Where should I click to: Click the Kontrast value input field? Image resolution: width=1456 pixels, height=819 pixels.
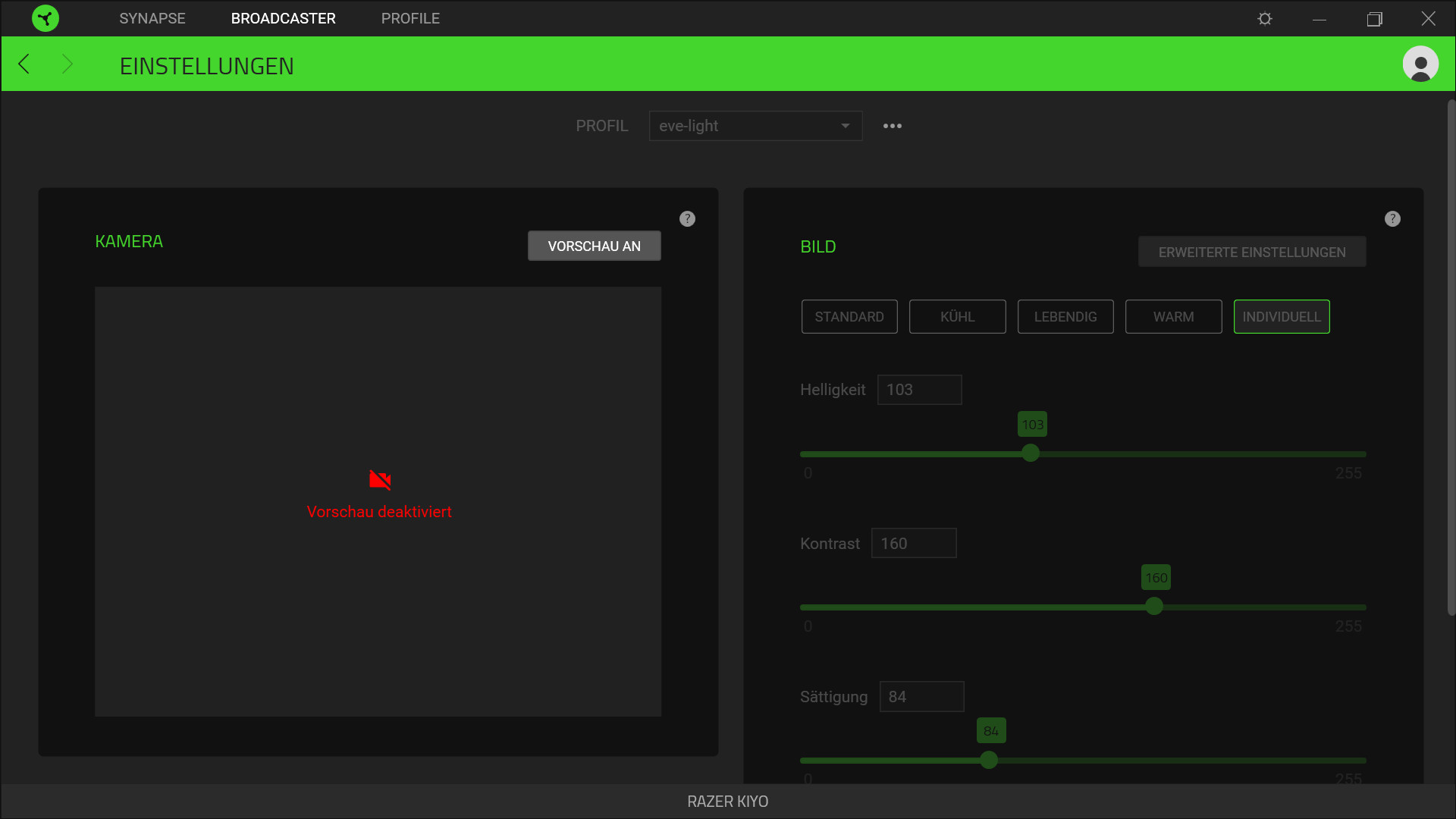point(913,544)
